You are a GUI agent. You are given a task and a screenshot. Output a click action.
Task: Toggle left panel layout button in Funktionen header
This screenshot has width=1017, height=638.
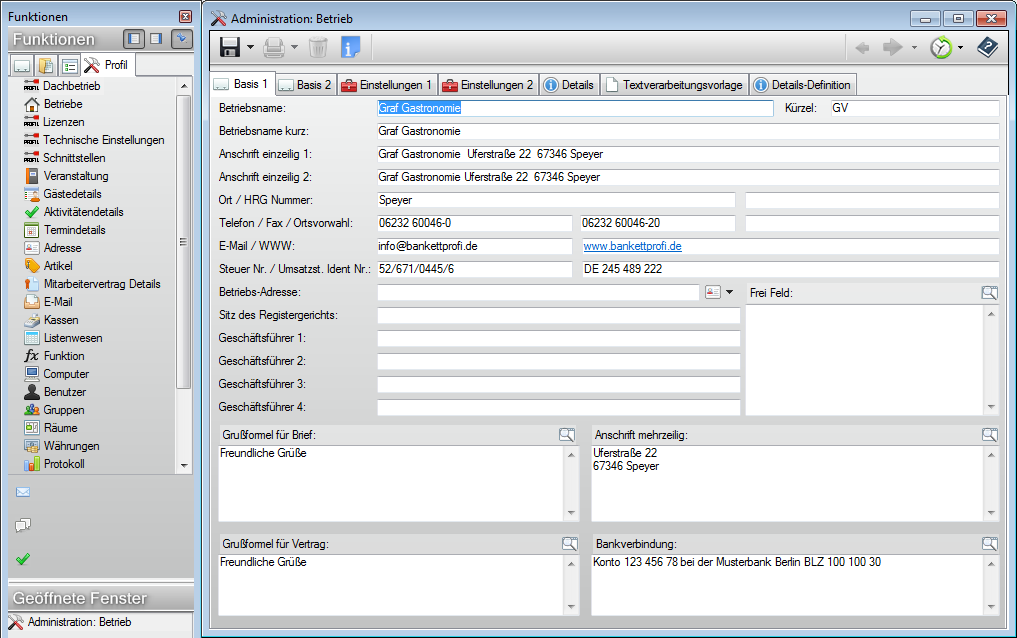(134, 39)
